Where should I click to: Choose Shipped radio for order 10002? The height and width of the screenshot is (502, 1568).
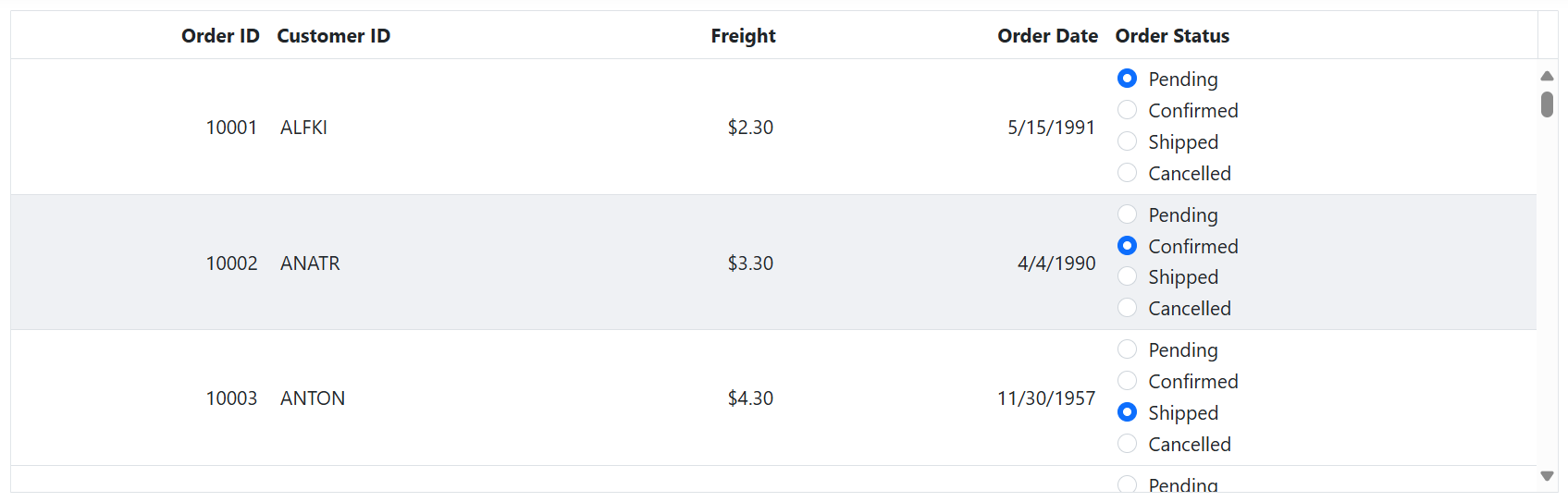pyautogui.click(x=1127, y=276)
